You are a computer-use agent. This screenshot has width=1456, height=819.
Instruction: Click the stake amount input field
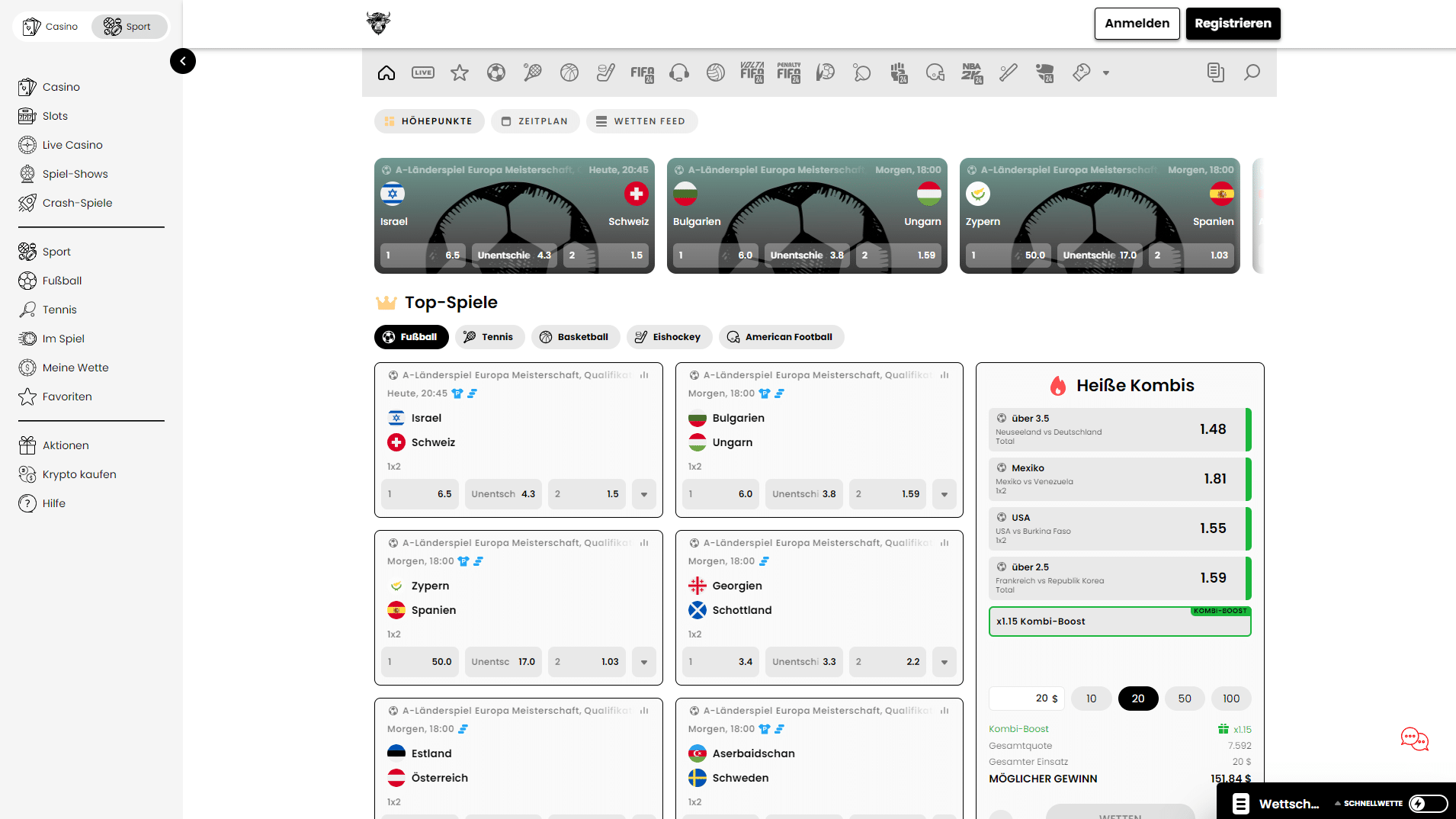(x=1026, y=699)
